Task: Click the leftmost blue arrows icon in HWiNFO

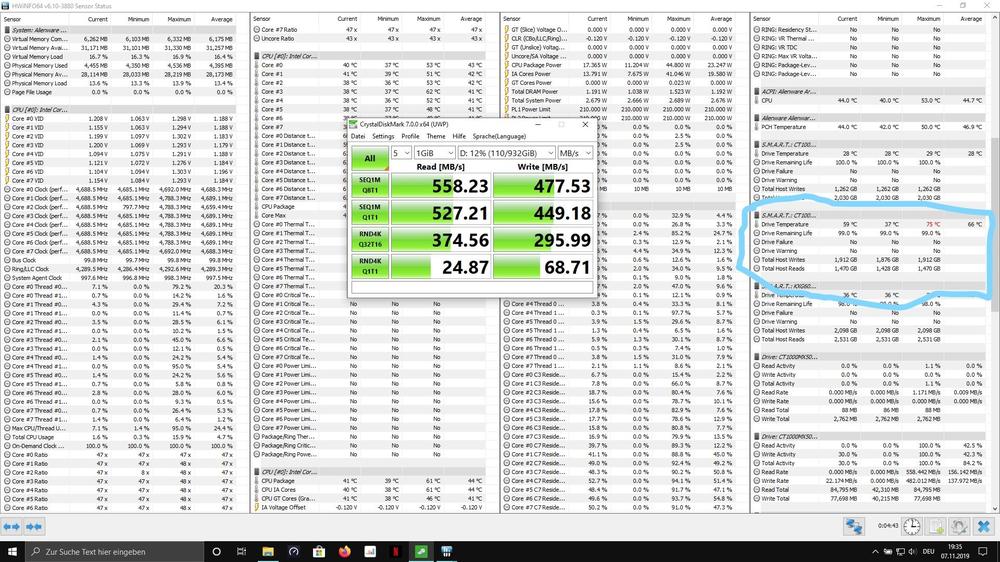Action: point(12,526)
